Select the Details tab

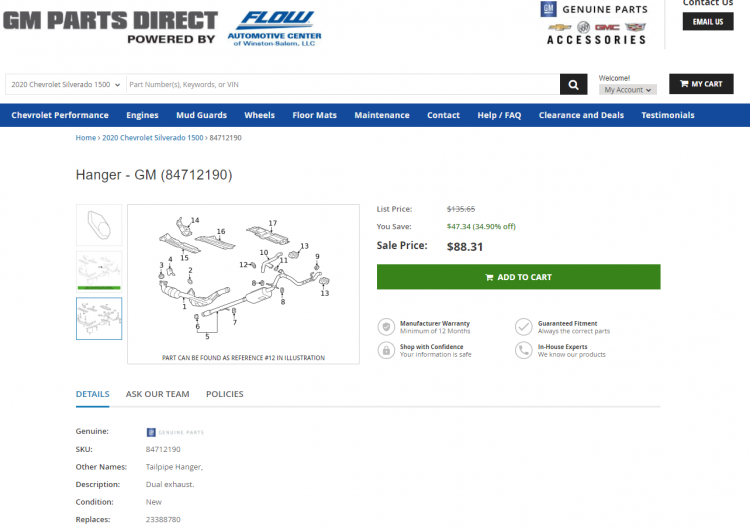click(92, 394)
